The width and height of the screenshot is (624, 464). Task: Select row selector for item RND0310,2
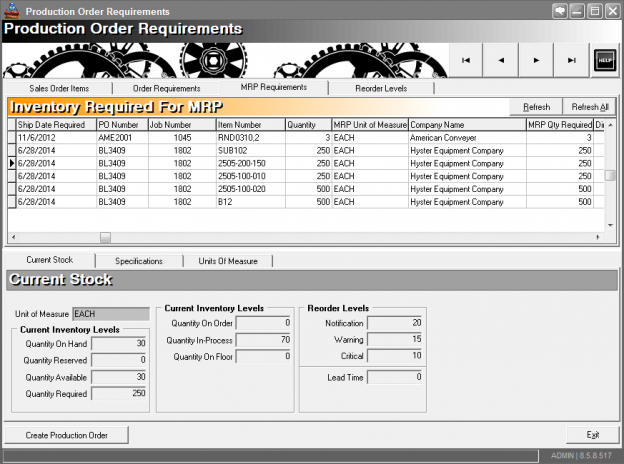click(x=12, y=138)
